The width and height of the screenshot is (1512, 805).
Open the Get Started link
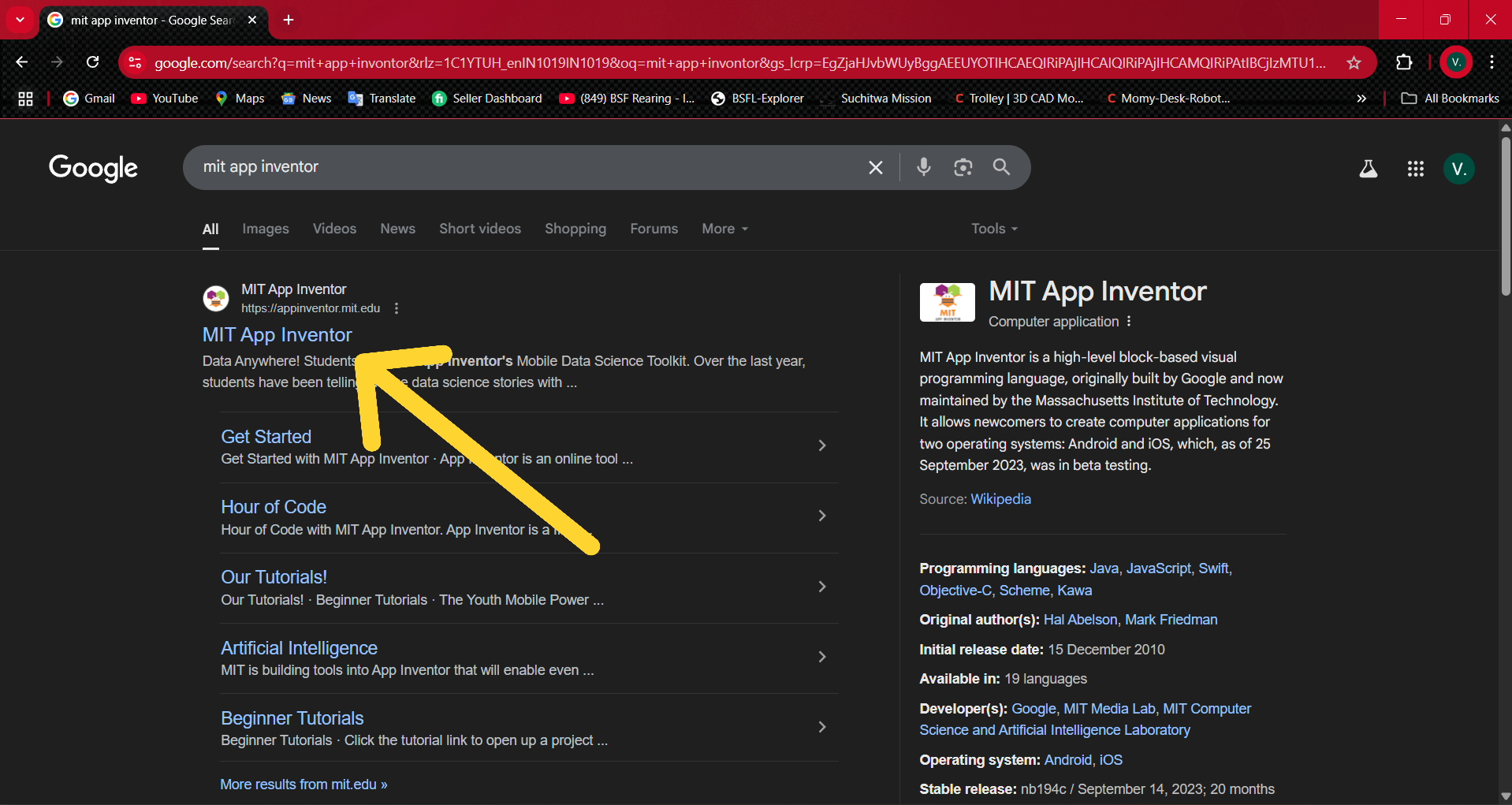(x=266, y=437)
